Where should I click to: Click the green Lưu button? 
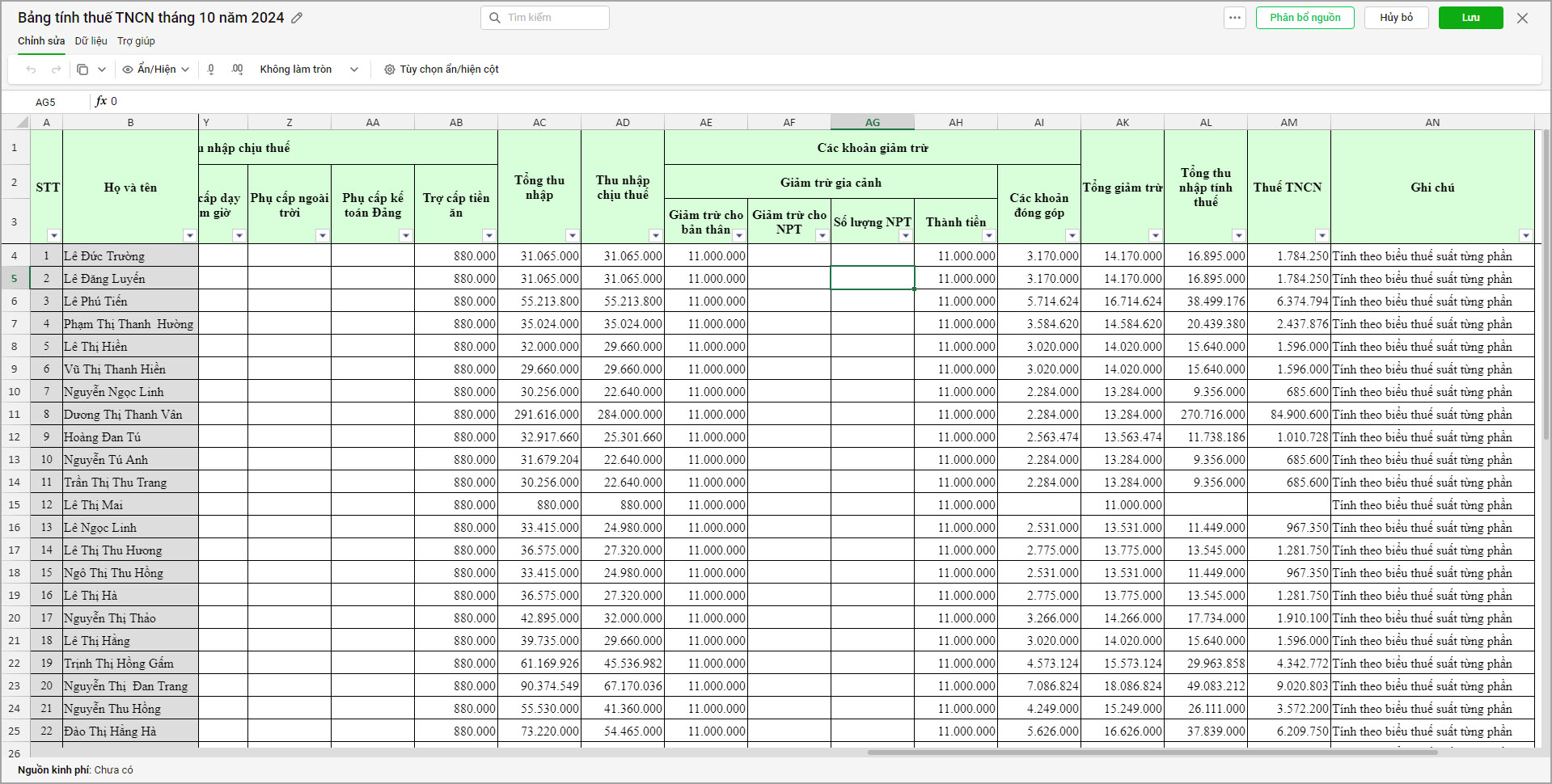(x=1470, y=18)
